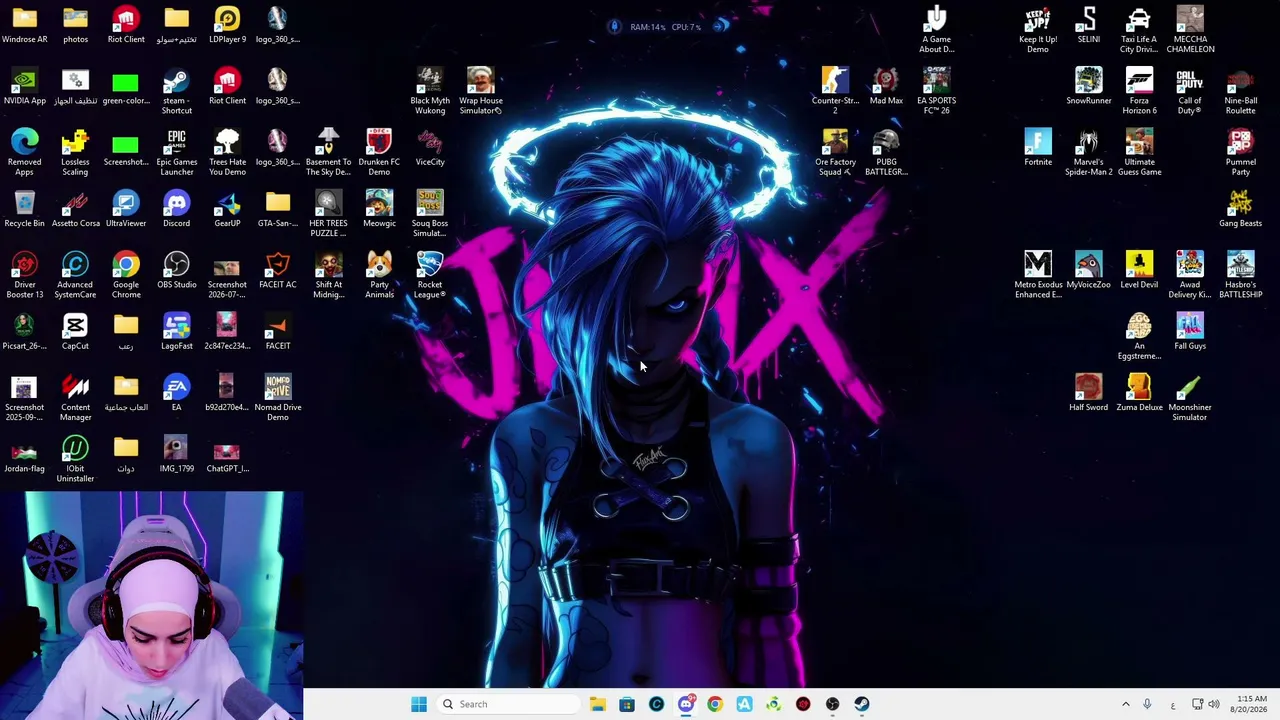This screenshot has width=1280, height=720.
Task: Launch Lossless Scaling duck icon
Action: (75, 153)
